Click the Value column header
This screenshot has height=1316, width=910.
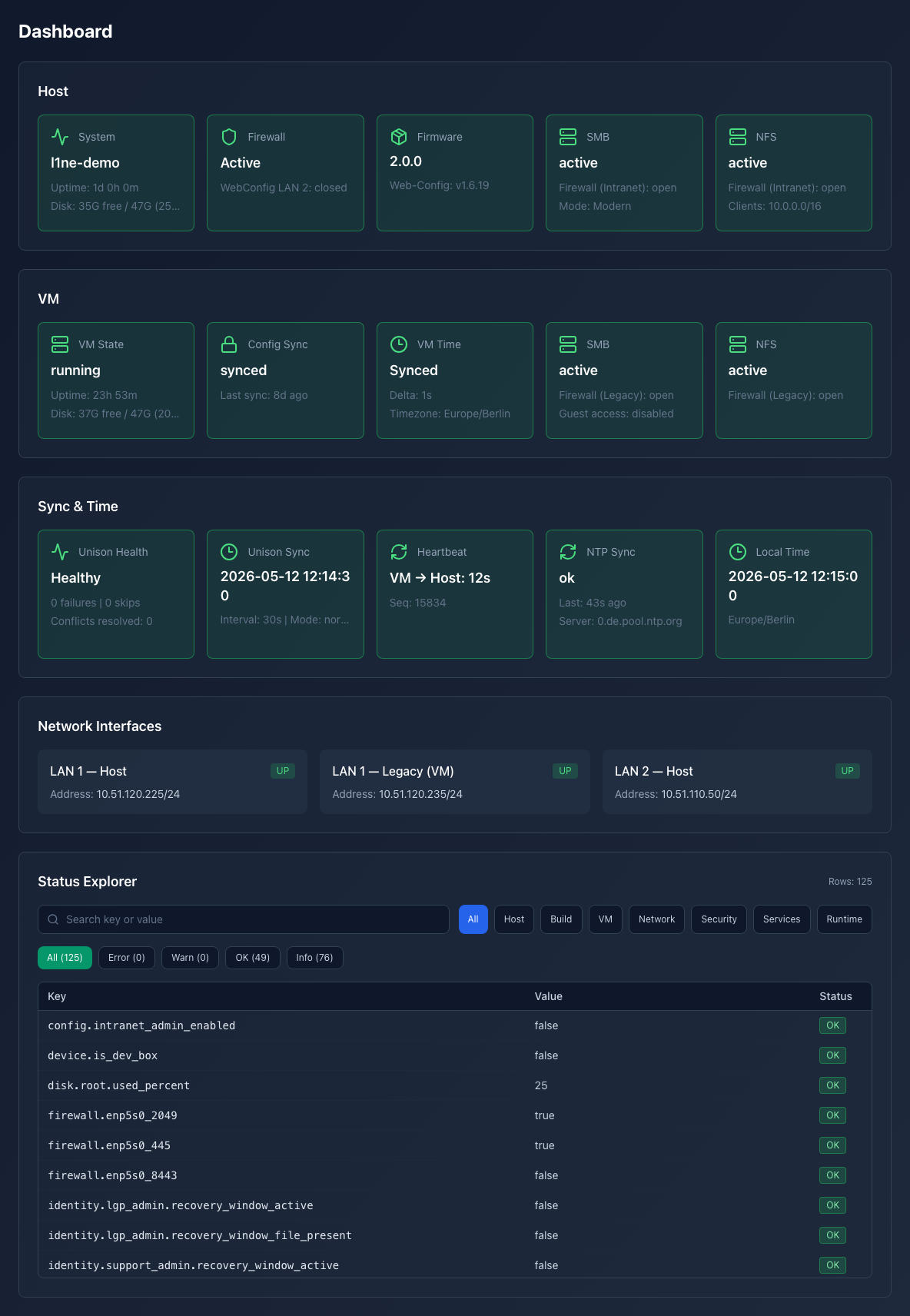[x=549, y=996]
